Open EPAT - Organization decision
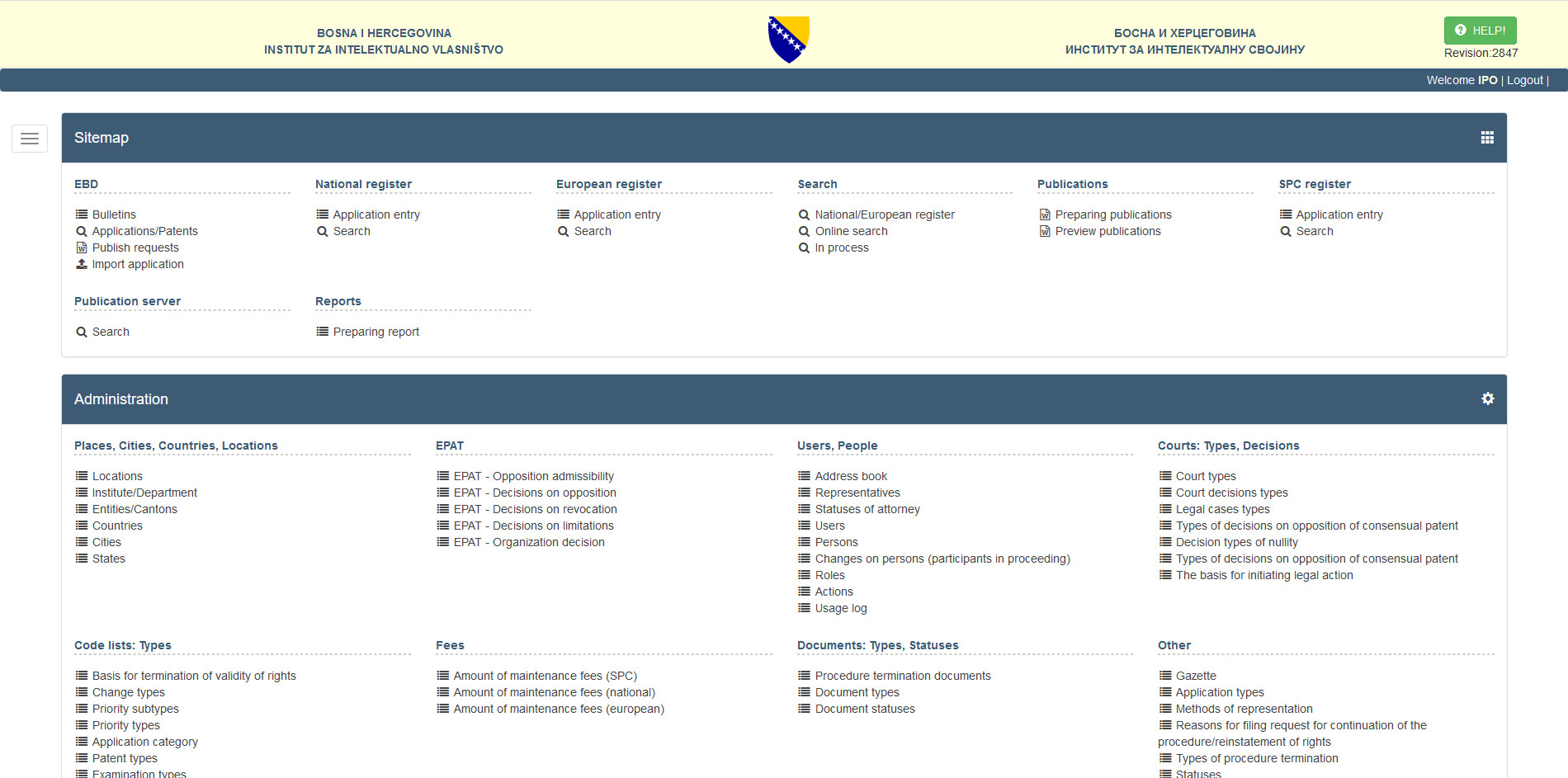Screen dimensions: 1568x778 [x=529, y=542]
